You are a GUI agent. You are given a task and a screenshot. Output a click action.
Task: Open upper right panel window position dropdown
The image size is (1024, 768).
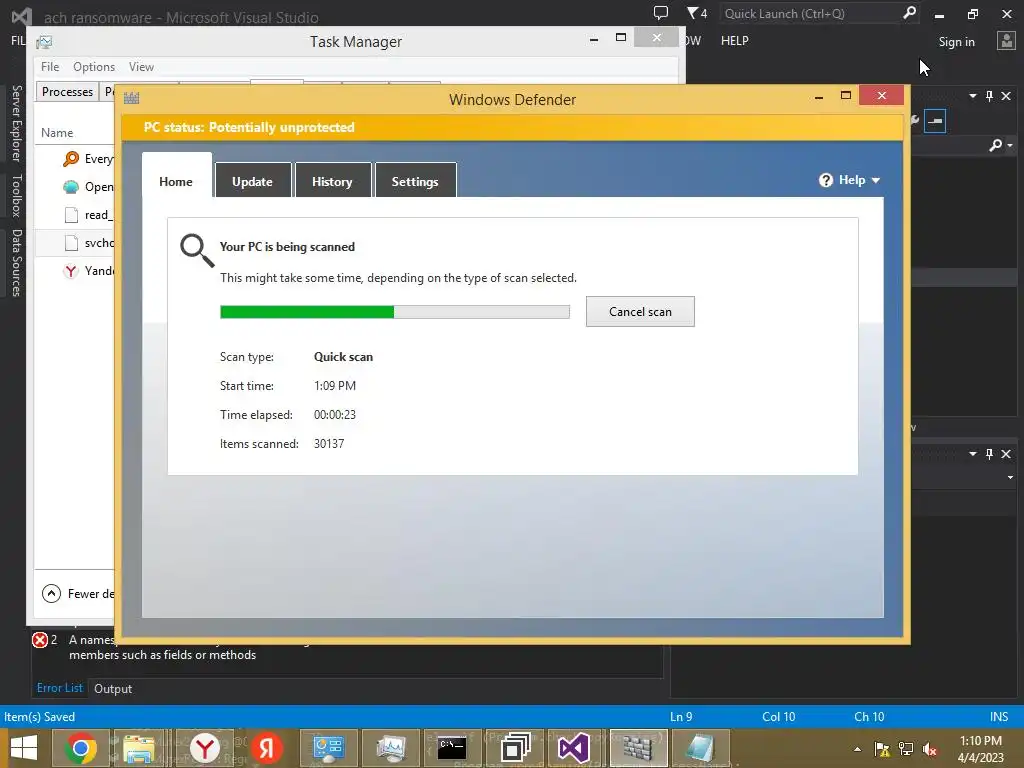point(973,96)
